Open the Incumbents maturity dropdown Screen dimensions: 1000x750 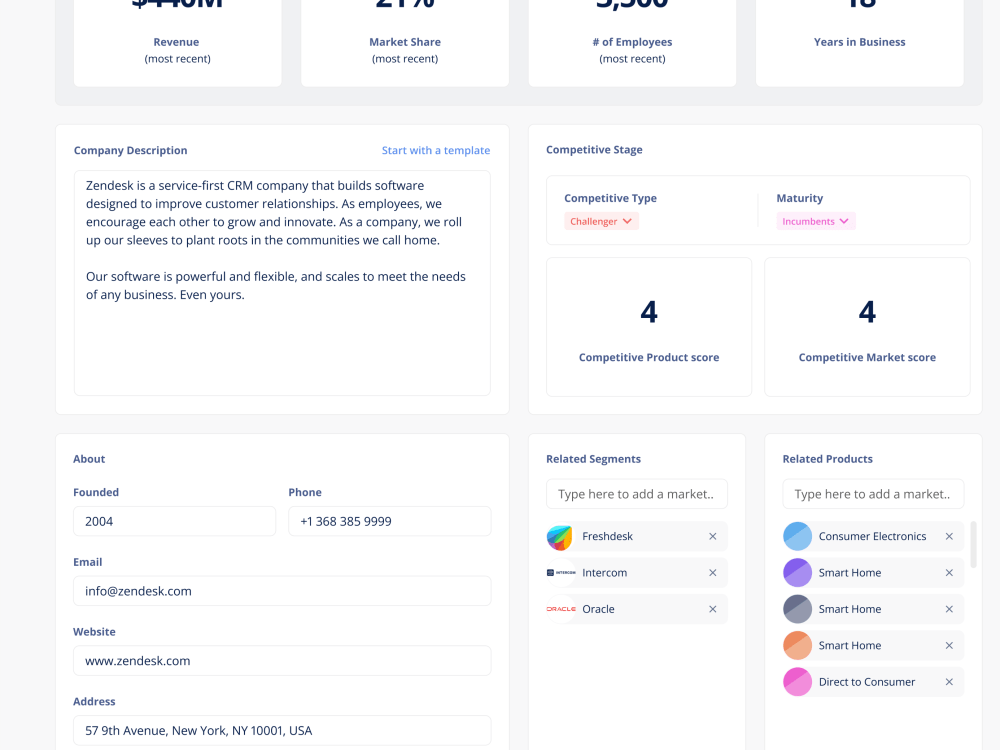point(816,221)
